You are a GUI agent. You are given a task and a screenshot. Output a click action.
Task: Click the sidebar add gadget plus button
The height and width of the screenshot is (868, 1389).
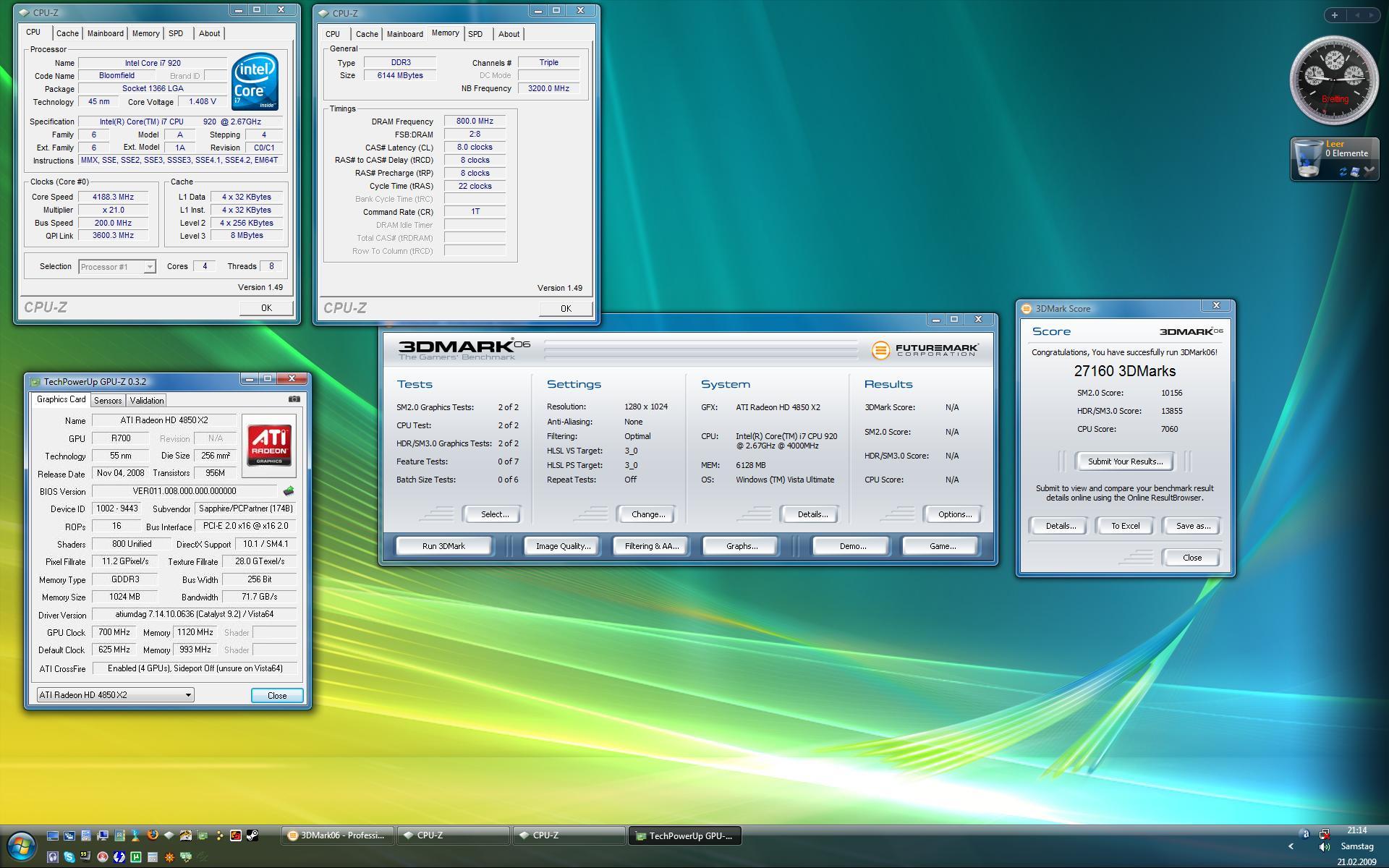click(1334, 14)
